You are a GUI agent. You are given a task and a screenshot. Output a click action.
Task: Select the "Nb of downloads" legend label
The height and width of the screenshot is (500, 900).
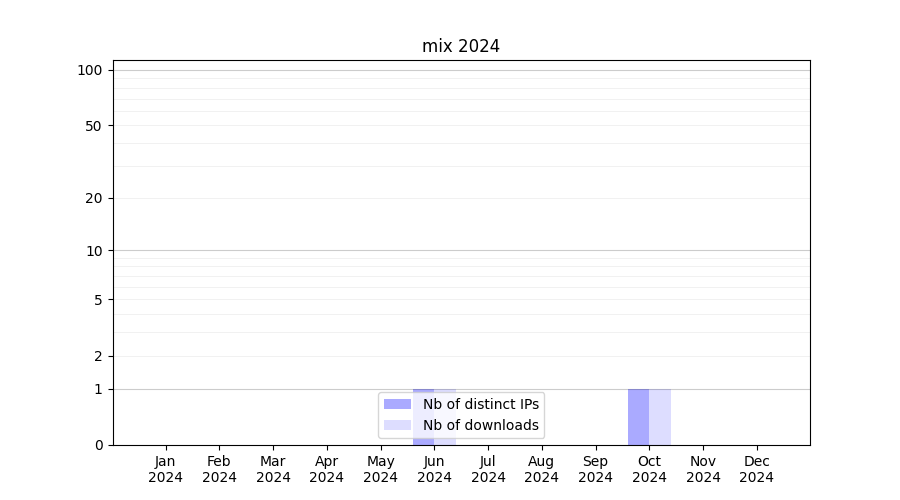coord(480,425)
